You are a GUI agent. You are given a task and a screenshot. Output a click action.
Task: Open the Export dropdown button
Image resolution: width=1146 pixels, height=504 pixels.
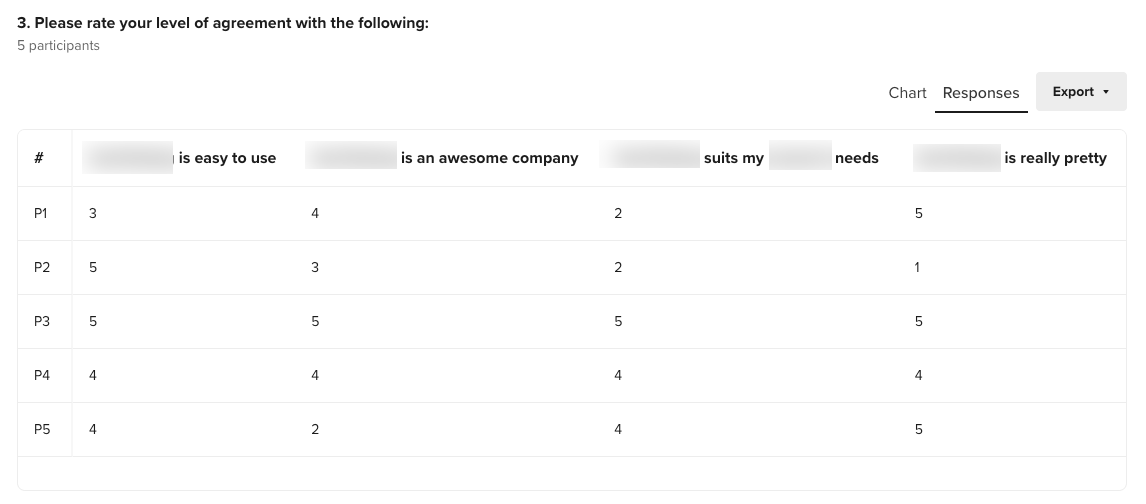click(x=1081, y=92)
